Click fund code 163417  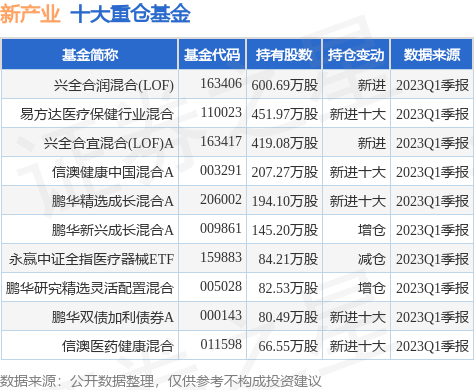(221, 141)
